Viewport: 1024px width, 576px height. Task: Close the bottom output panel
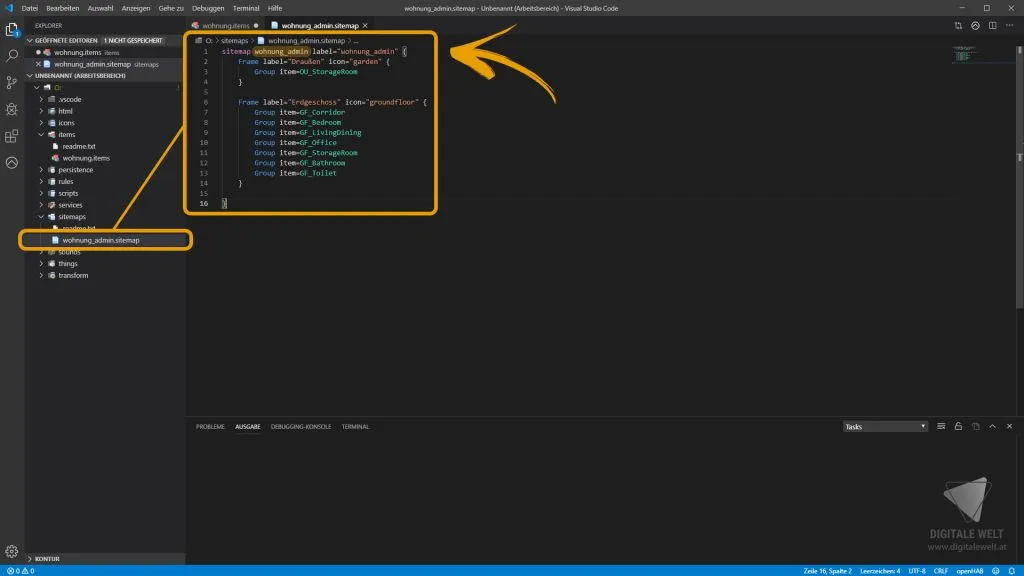point(1010,426)
